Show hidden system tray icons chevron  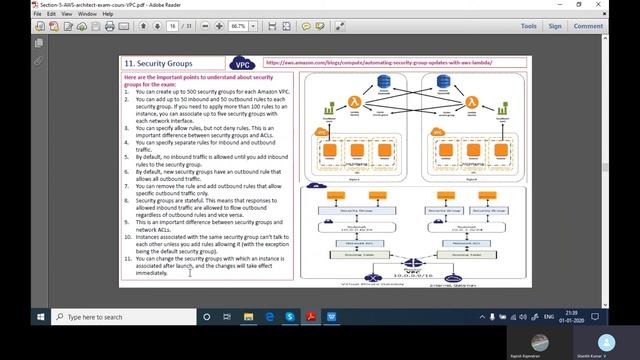pyautogui.click(x=482, y=317)
